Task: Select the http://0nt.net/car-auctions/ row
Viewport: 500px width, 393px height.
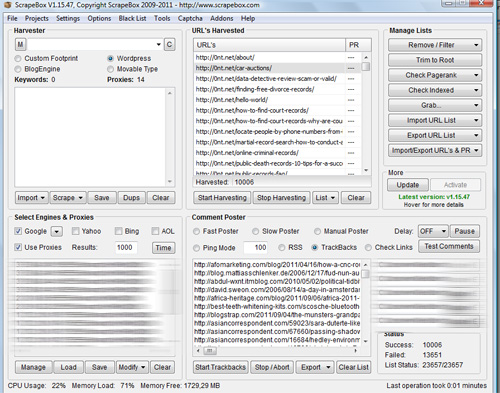Action: coord(278,68)
